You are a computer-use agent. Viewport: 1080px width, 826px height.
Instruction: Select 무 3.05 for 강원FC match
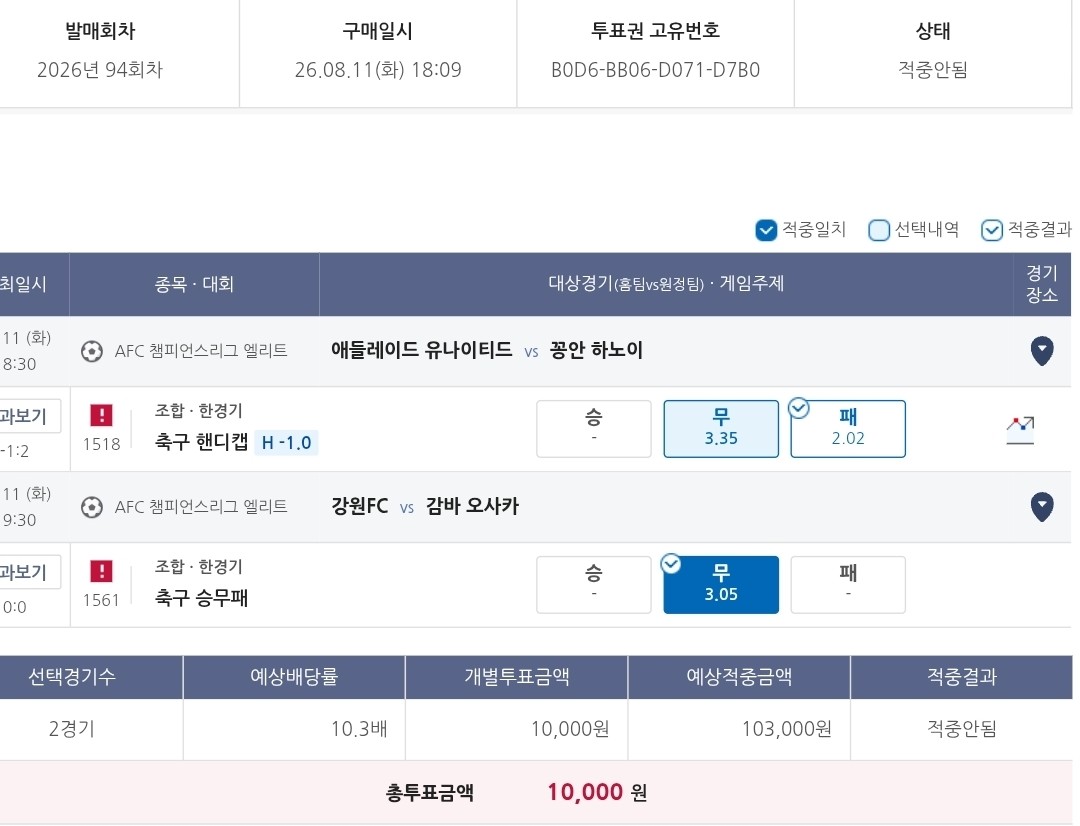[721, 585]
